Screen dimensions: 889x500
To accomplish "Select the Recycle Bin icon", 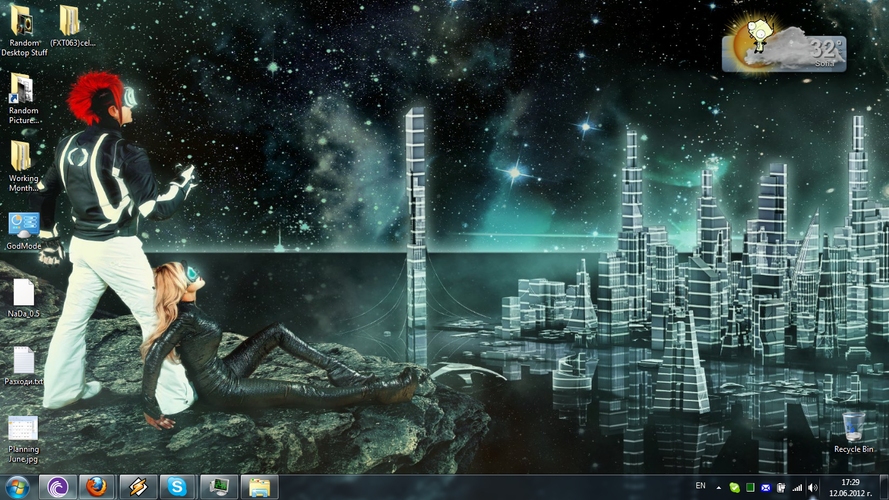I will 853,427.
